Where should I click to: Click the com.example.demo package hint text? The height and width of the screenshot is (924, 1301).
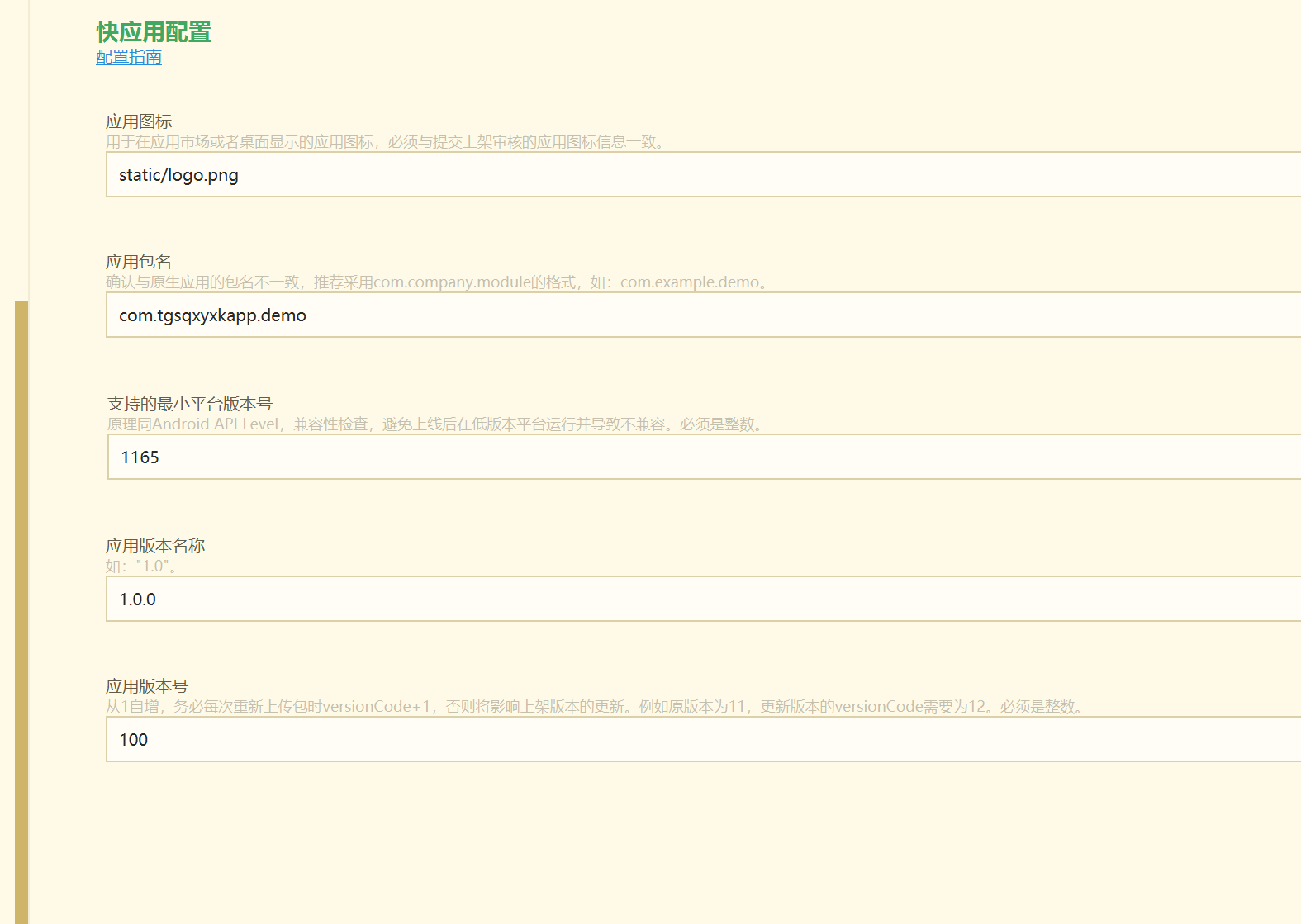point(438,282)
